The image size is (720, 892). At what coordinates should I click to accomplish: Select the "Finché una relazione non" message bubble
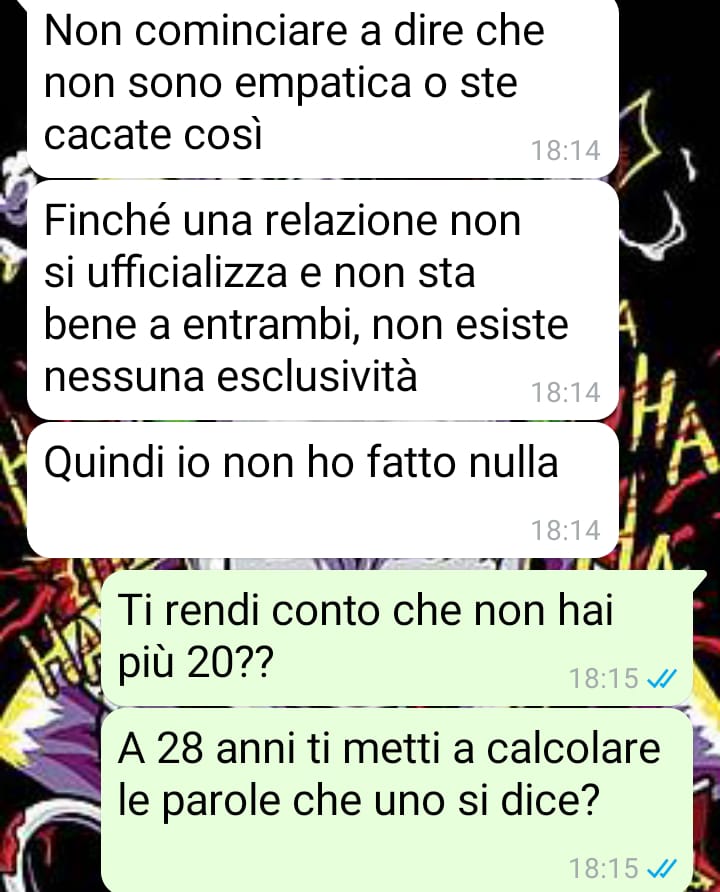(322, 300)
